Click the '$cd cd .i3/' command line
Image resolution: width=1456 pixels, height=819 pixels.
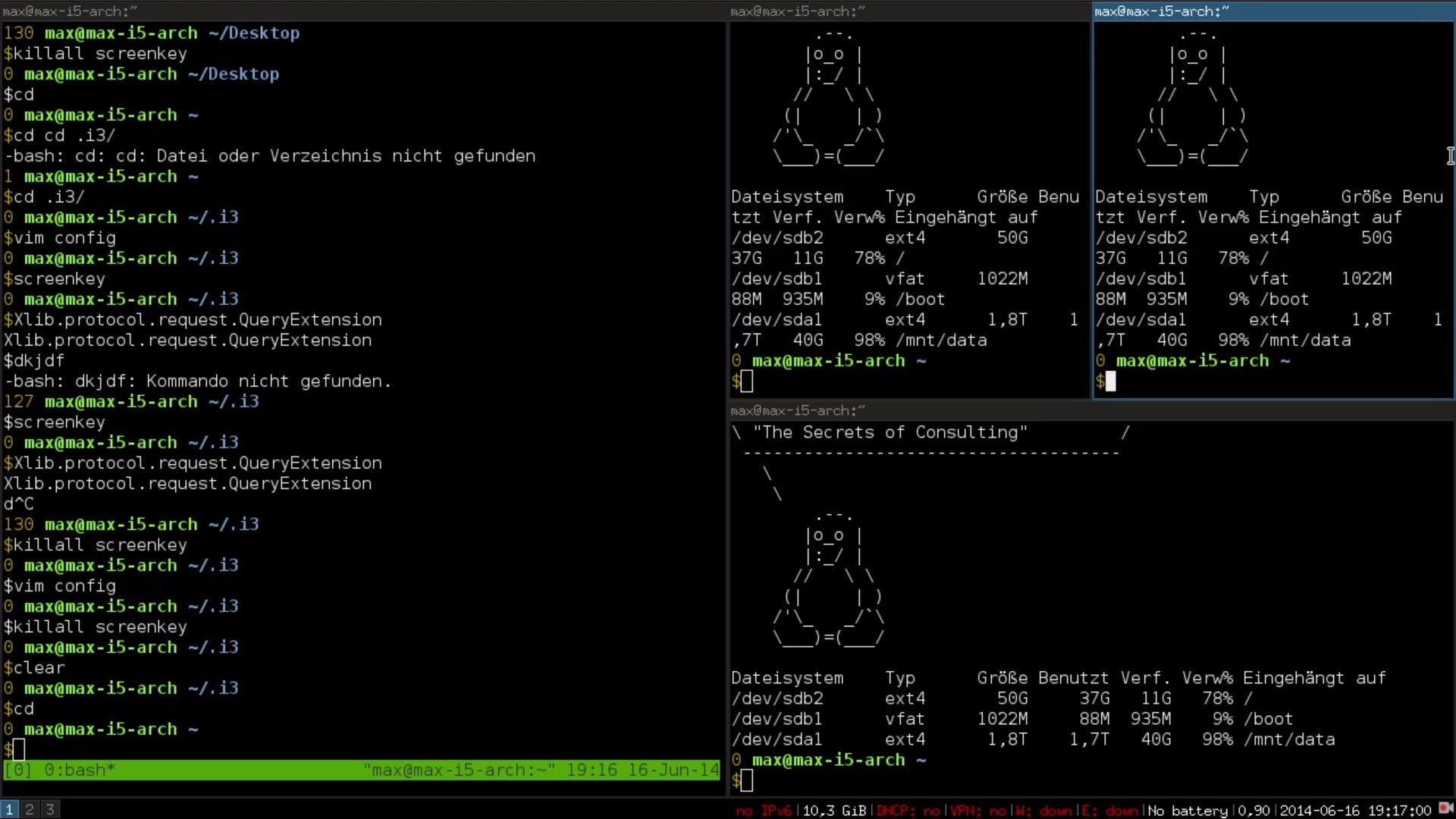59,136
